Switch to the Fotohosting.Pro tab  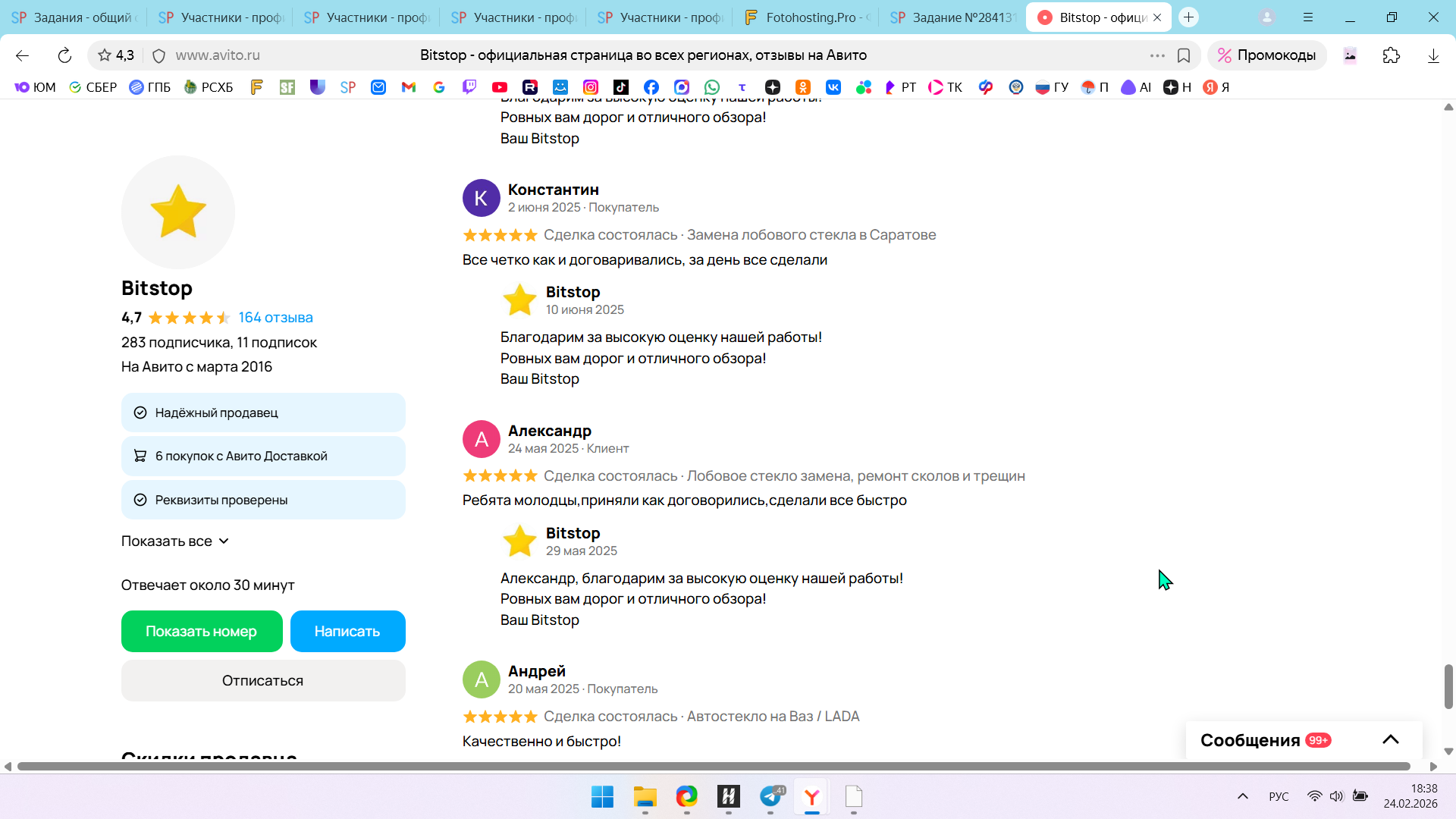tap(808, 17)
